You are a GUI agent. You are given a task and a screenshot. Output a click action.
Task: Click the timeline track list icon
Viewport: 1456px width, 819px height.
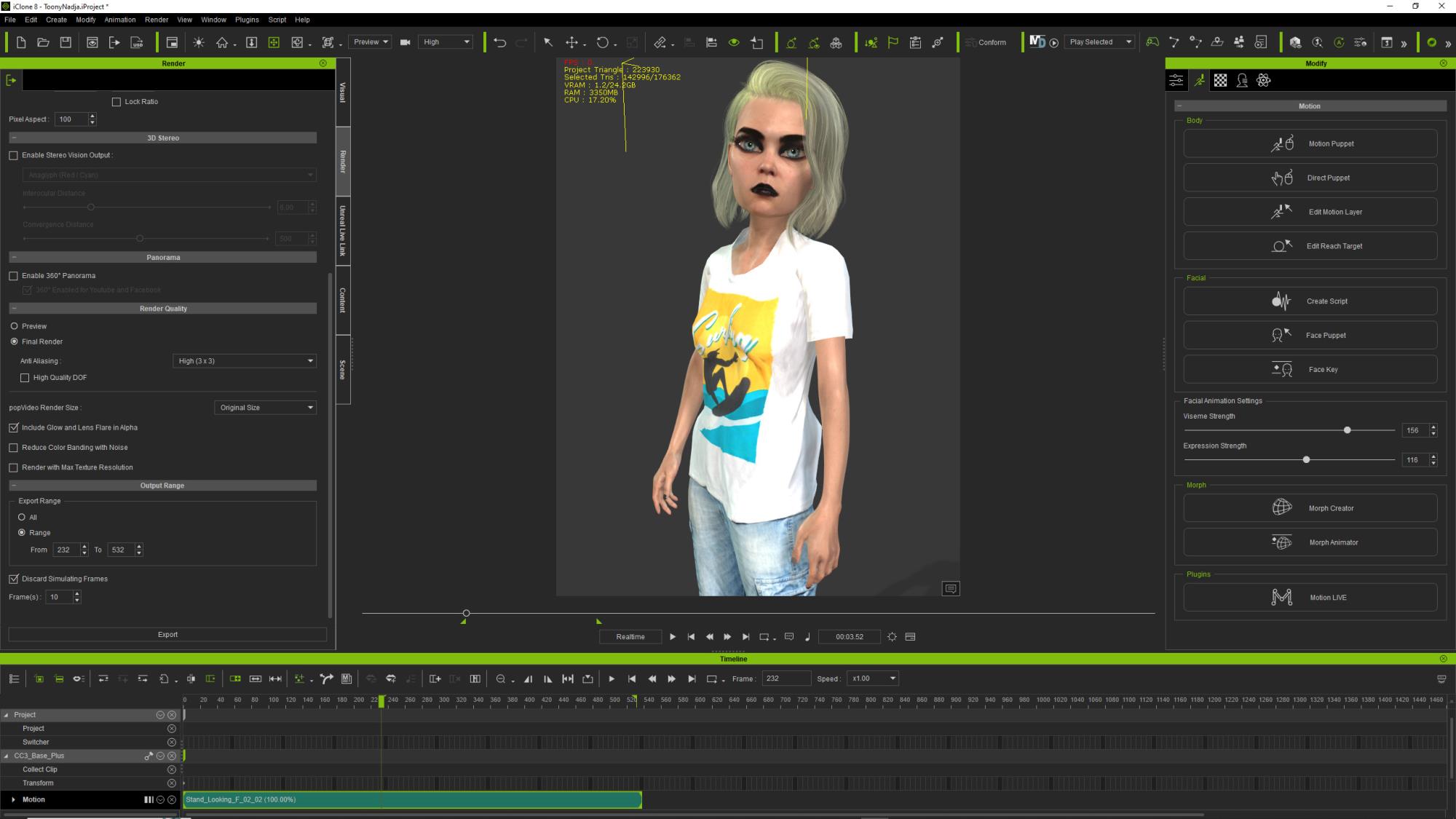pyautogui.click(x=14, y=678)
